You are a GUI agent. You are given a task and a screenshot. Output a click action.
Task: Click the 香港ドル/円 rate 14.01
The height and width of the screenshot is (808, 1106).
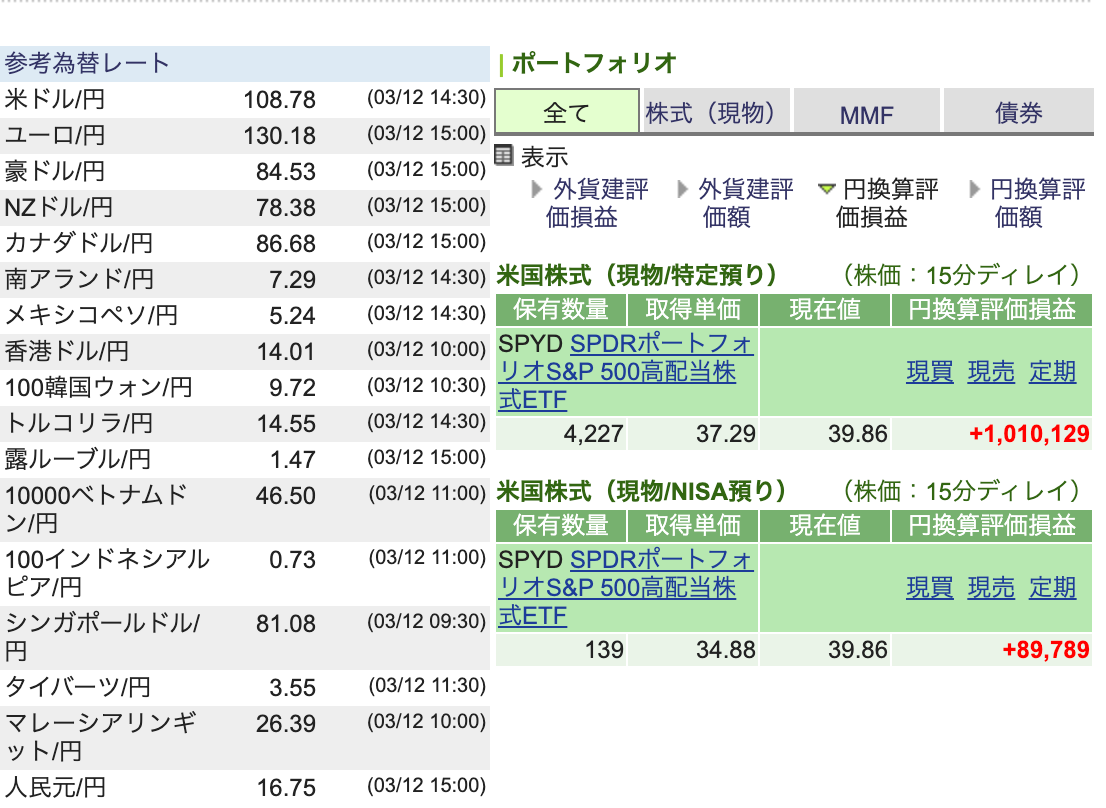pos(286,351)
